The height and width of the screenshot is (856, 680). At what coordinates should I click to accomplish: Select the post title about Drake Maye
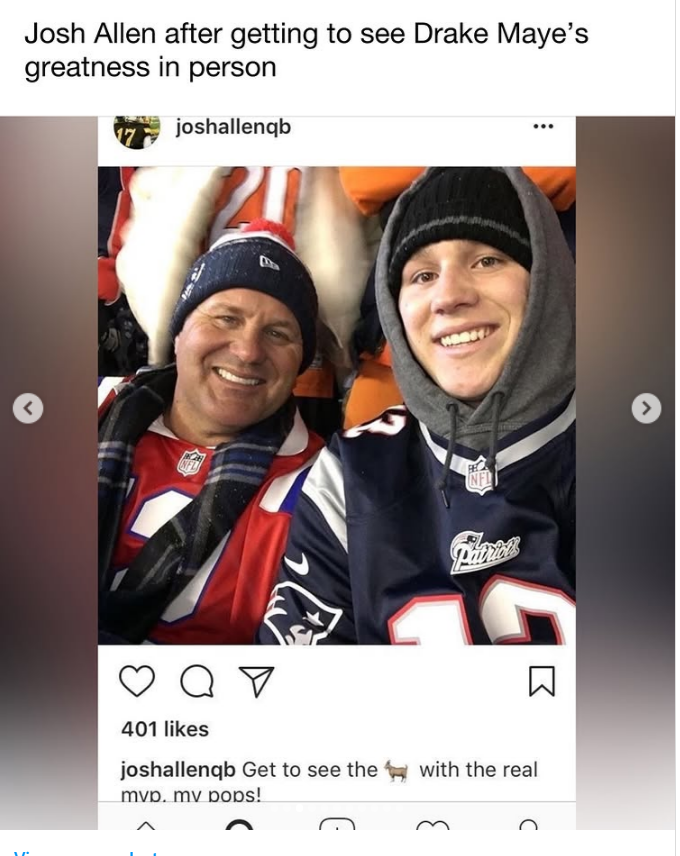click(x=306, y=50)
